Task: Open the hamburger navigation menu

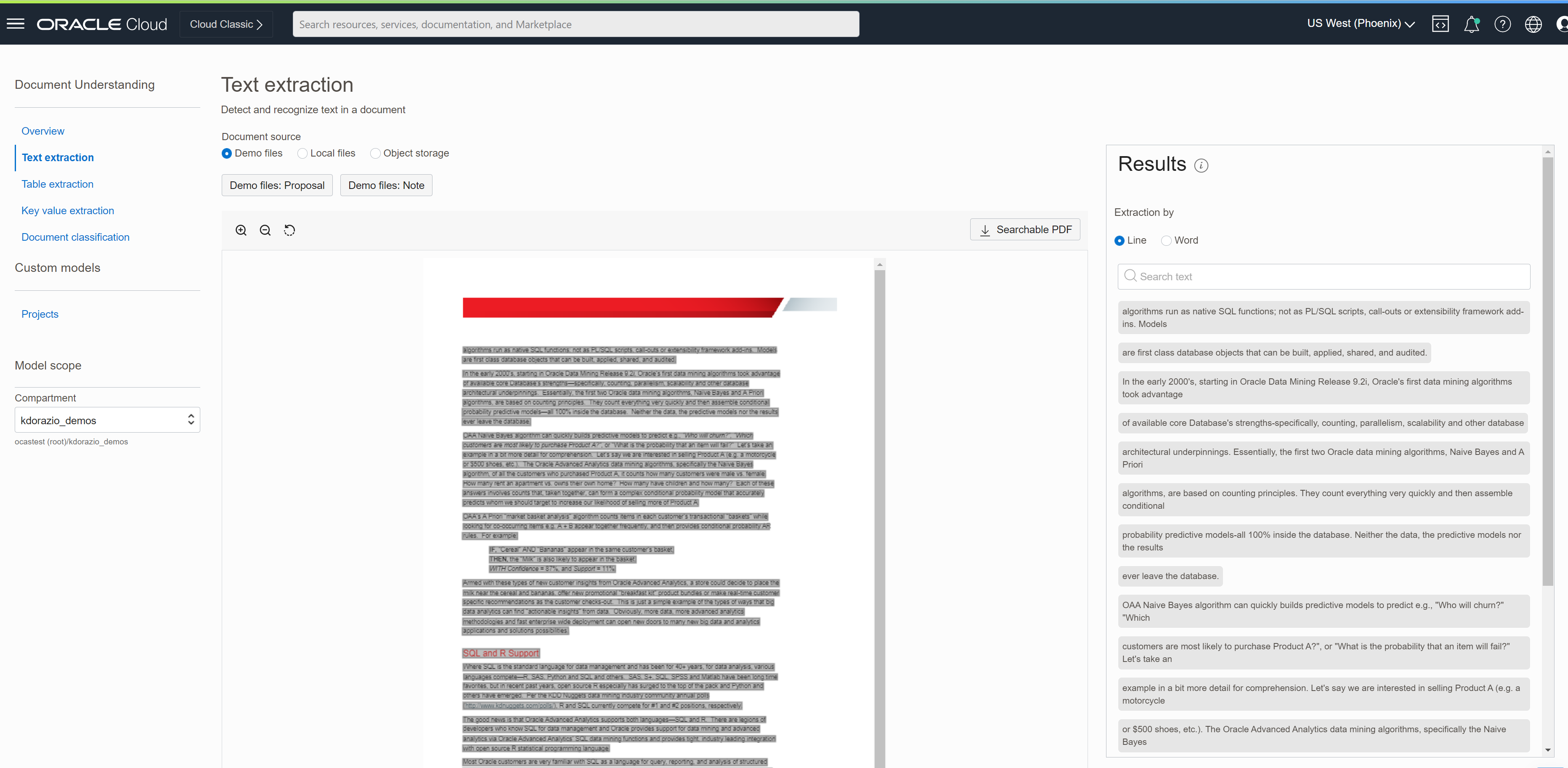Action: (x=16, y=24)
